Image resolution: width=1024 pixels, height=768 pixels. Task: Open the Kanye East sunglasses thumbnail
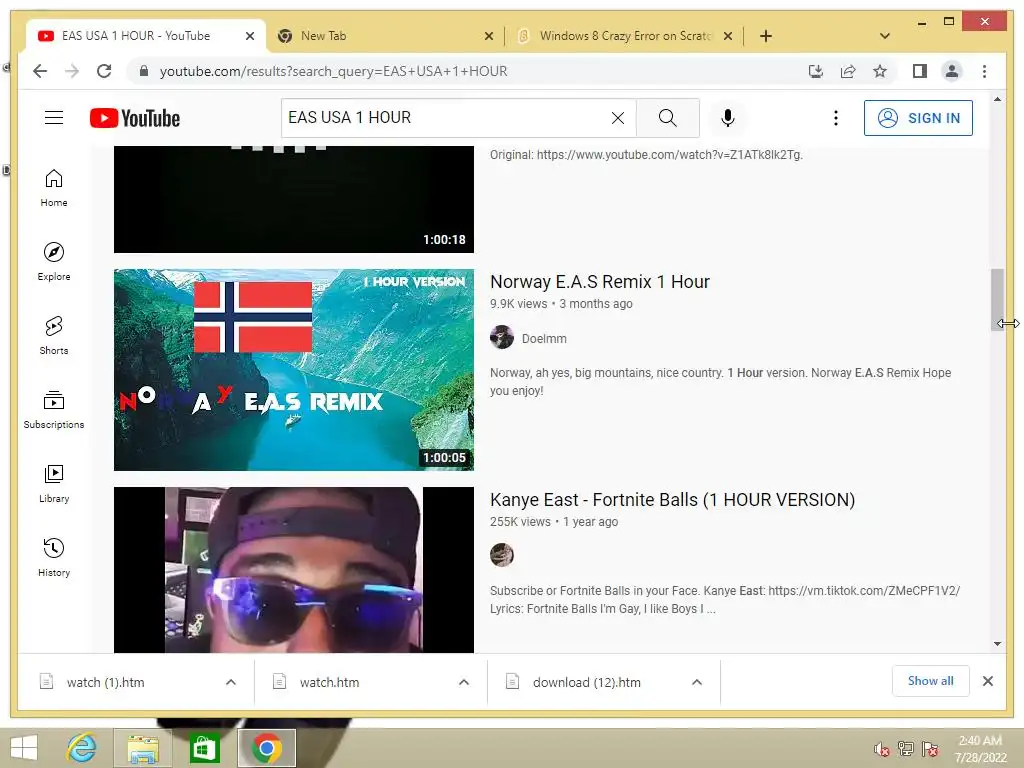pos(294,569)
